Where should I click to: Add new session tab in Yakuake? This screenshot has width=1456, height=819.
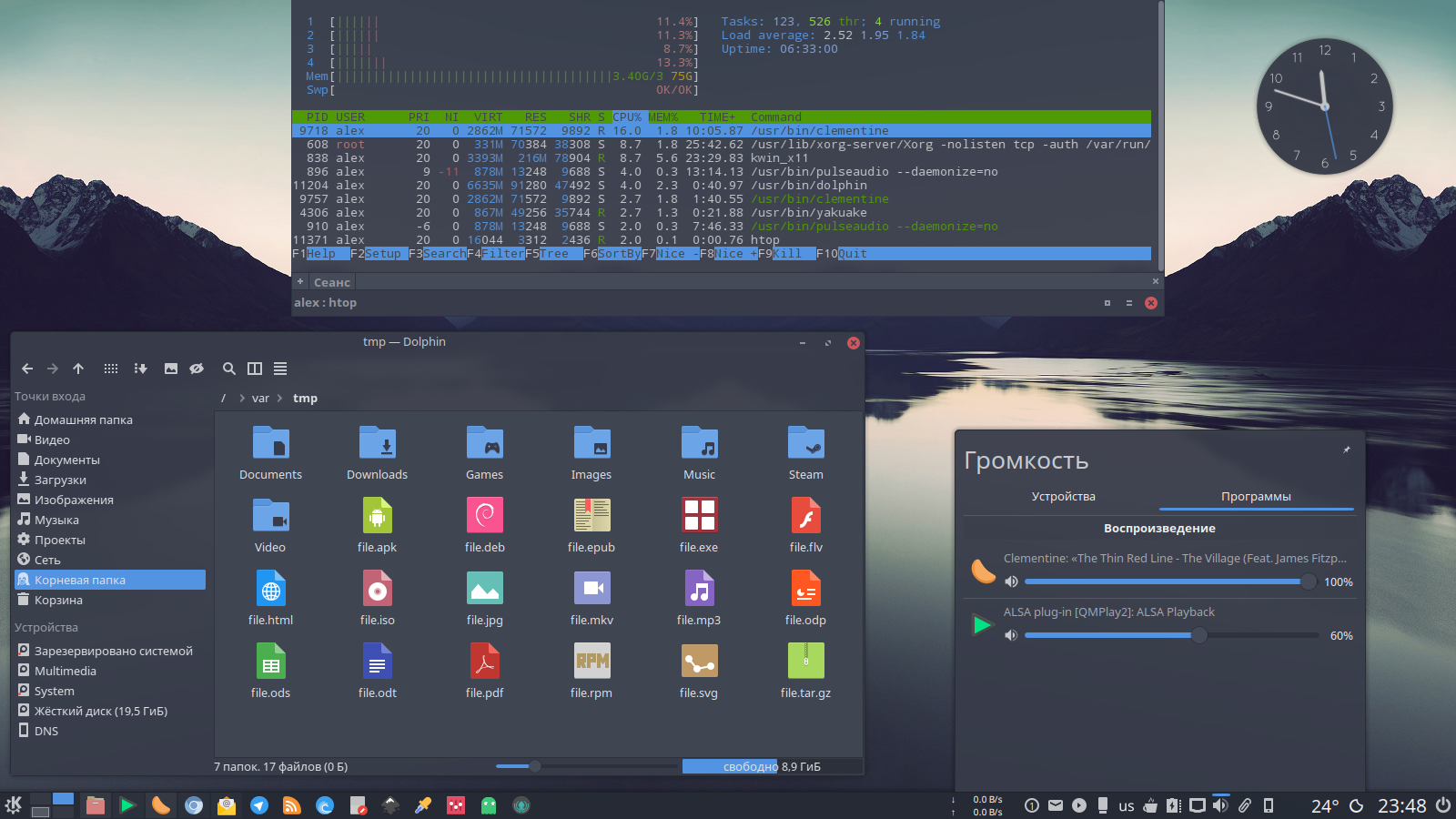pos(300,282)
